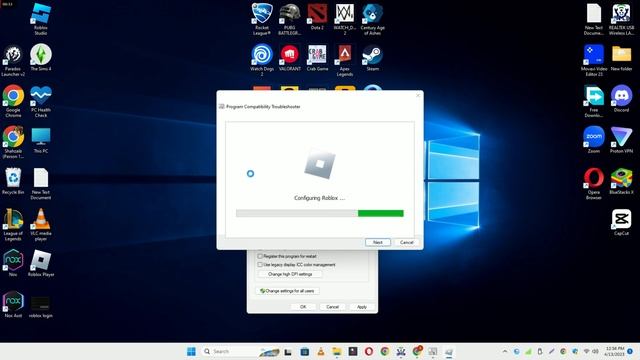Close the Program Compatibility Troubleshooter window
640x360 pixels.
coord(418,96)
